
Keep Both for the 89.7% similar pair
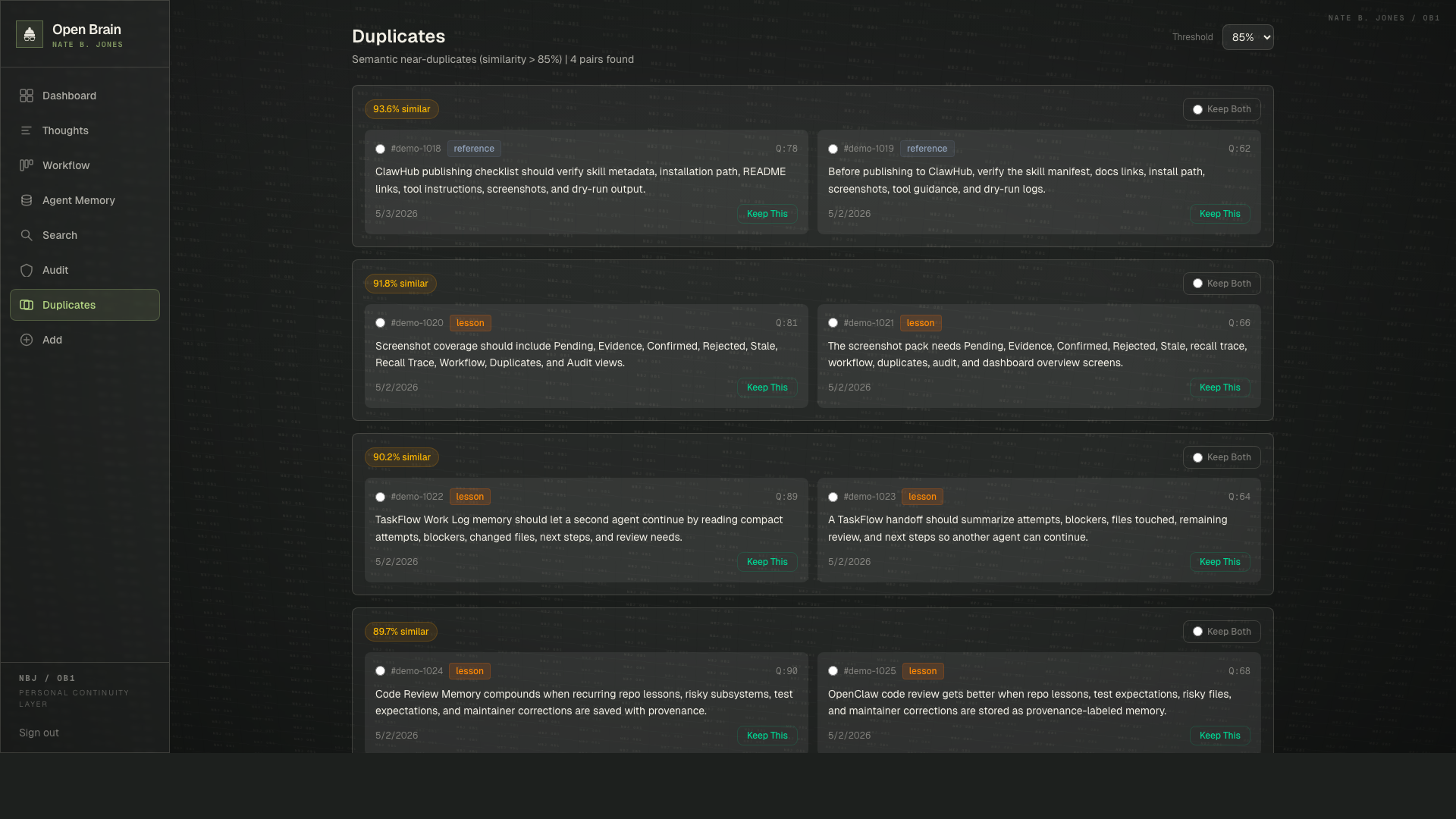(1222, 632)
